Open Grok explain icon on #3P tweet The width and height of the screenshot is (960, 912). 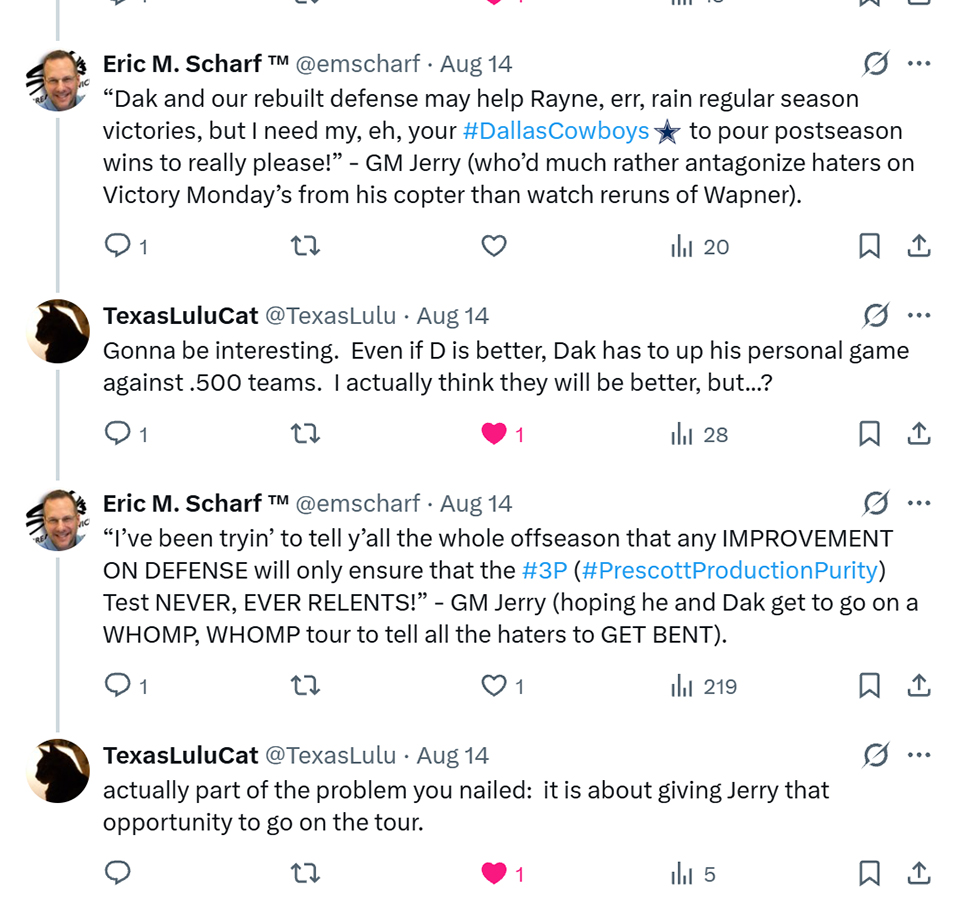pyautogui.click(x=876, y=503)
